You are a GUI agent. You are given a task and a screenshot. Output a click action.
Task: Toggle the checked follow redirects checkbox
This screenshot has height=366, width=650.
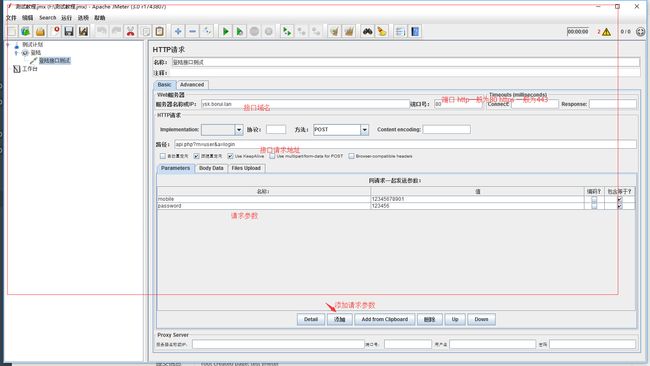point(196,156)
